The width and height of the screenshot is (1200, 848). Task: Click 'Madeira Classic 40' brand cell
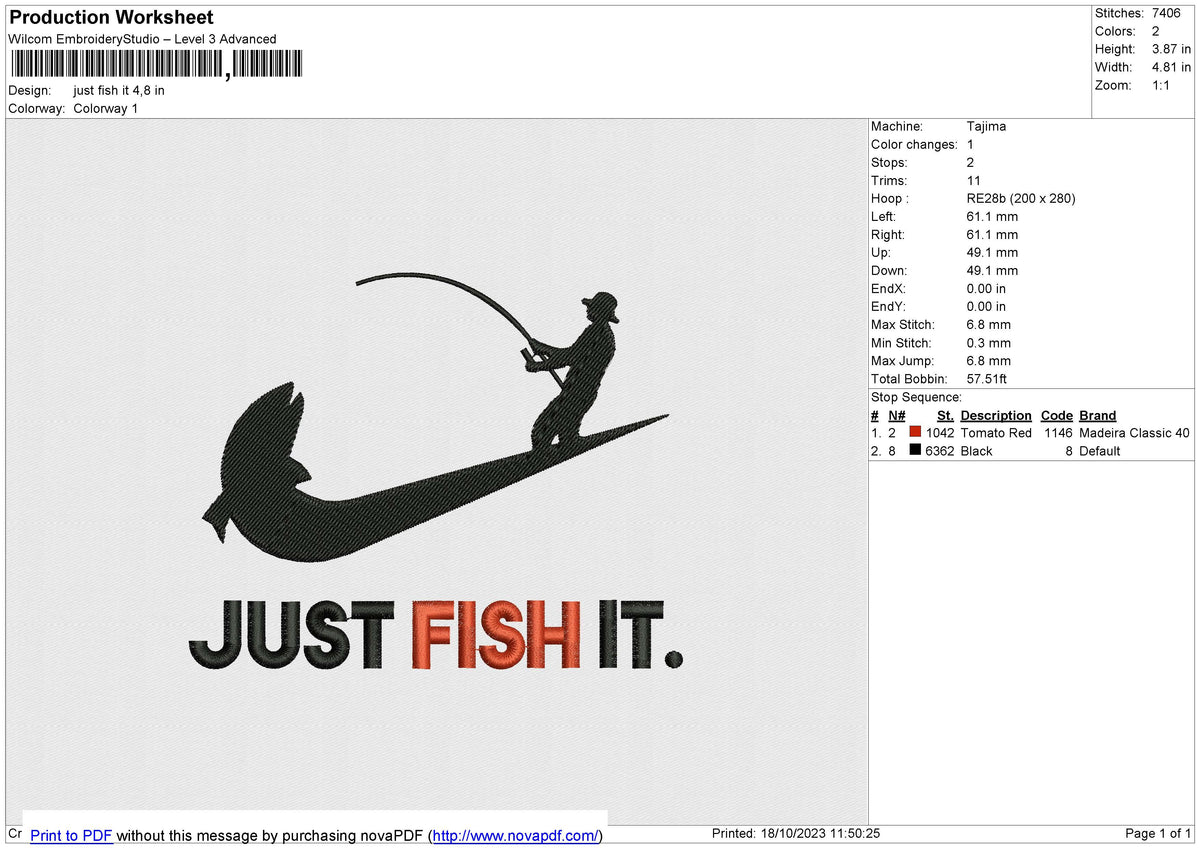point(1135,433)
